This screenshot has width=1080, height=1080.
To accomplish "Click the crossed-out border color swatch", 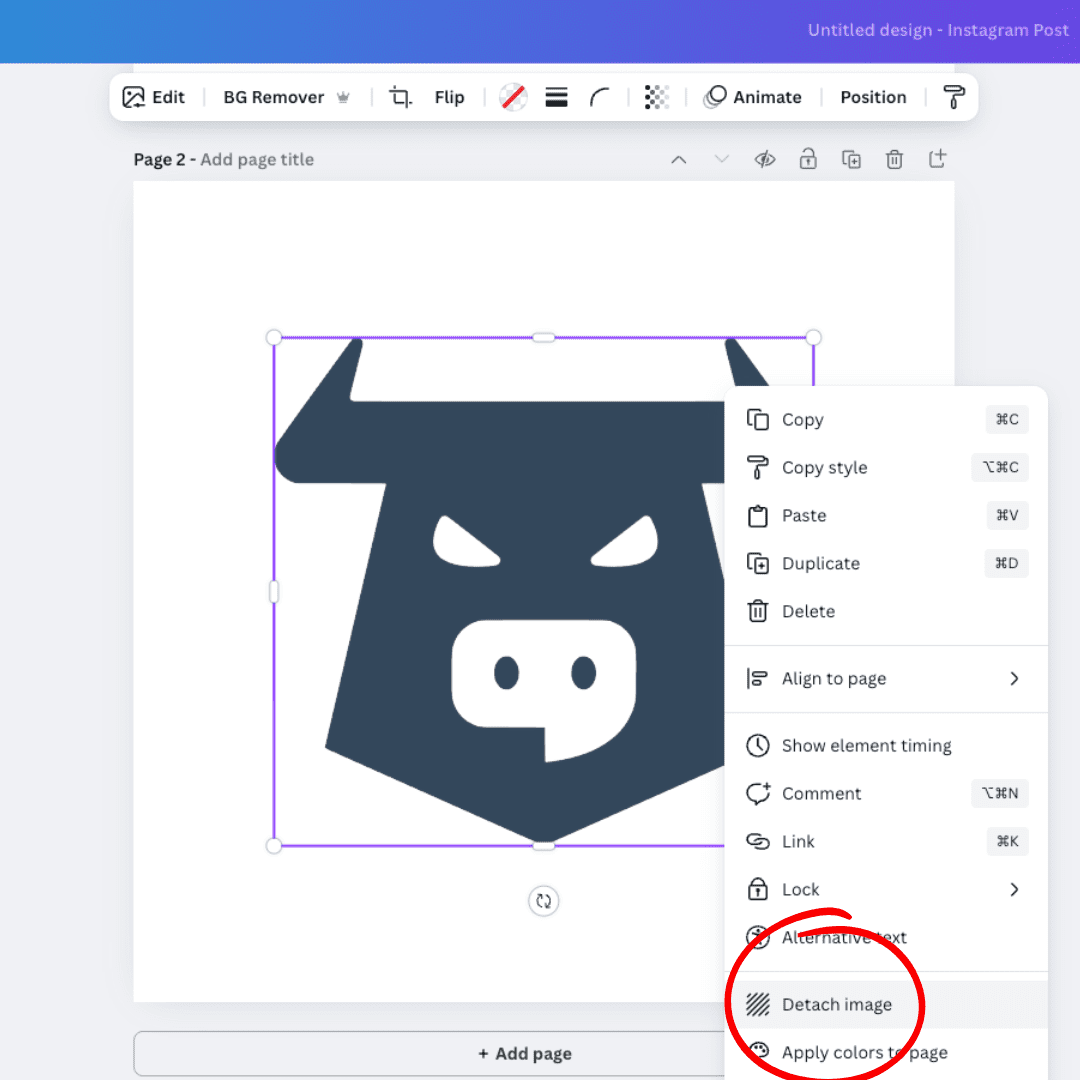I will pyautogui.click(x=513, y=97).
